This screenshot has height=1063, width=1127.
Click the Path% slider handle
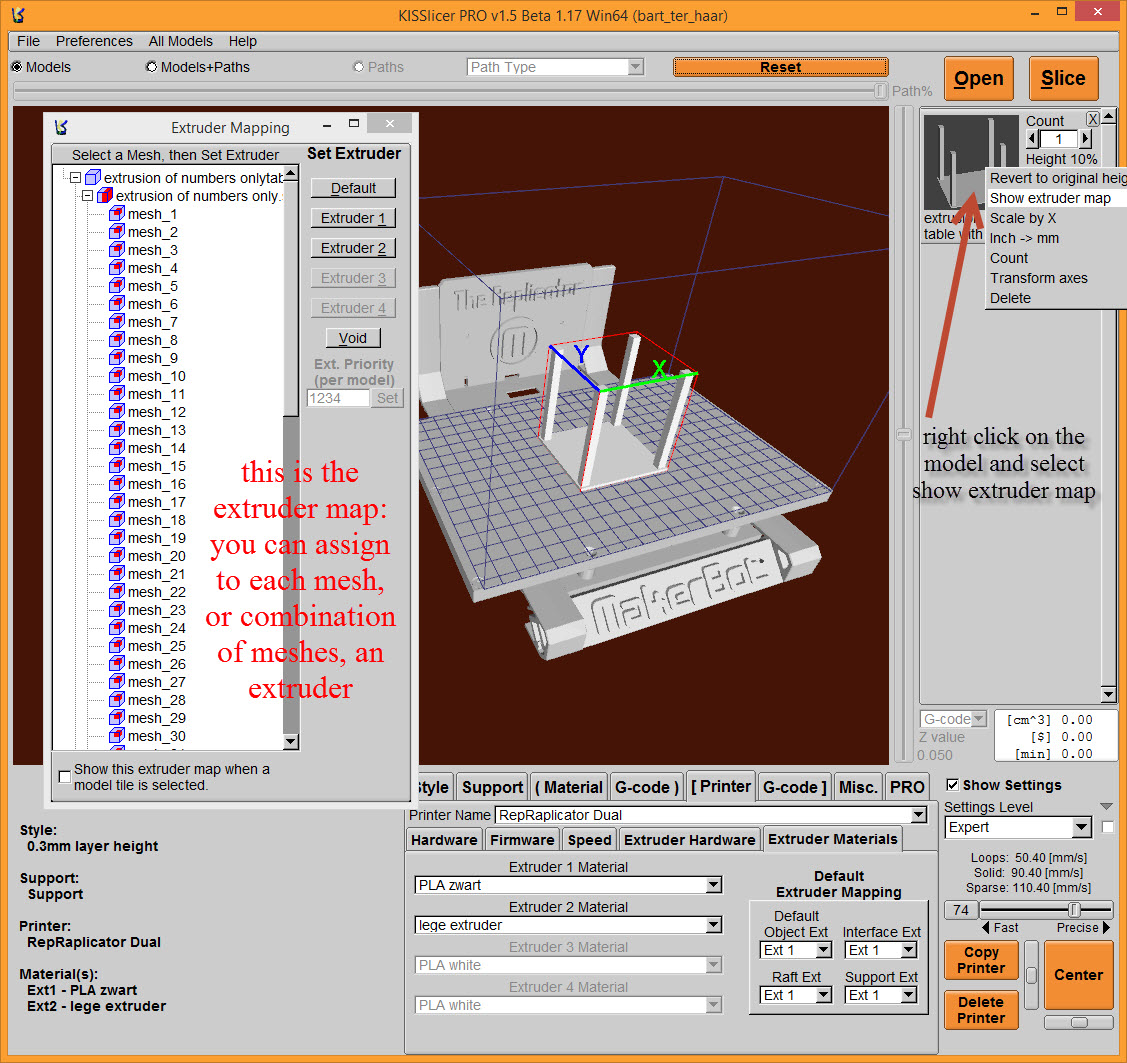[880, 91]
